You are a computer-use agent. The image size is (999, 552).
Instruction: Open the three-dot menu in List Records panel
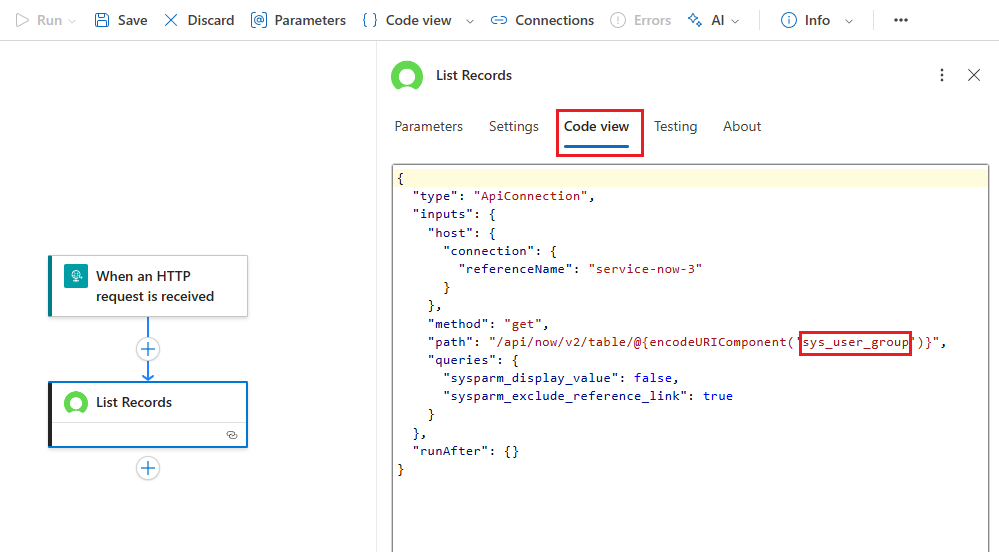tap(941, 75)
